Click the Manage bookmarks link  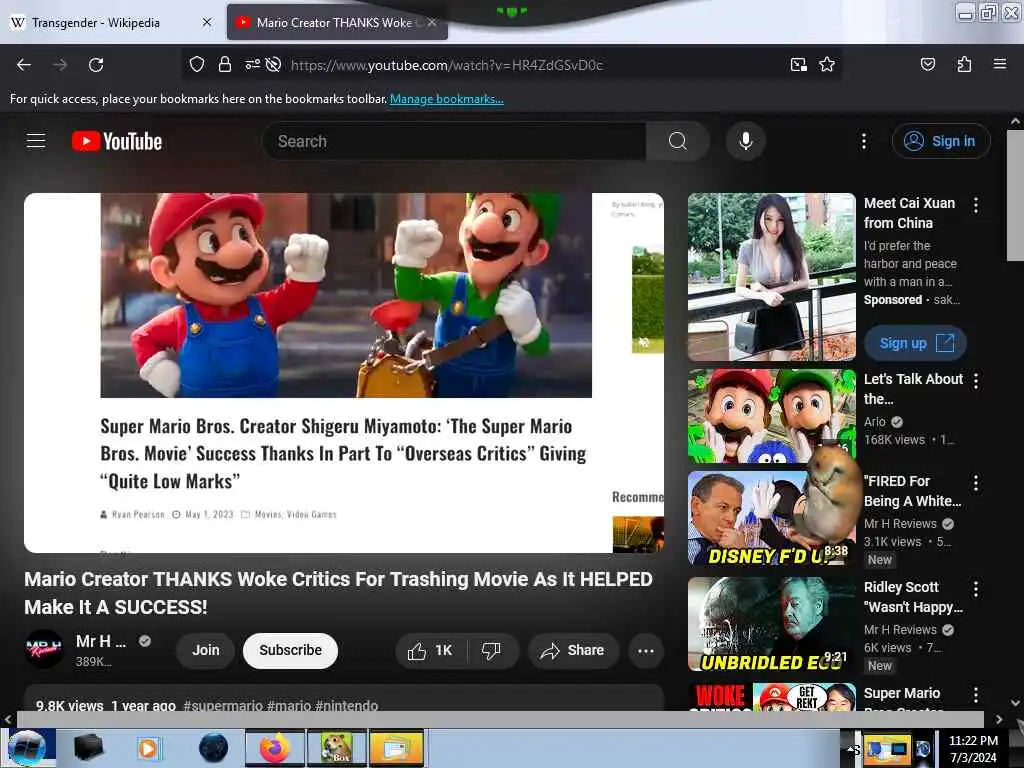click(447, 99)
